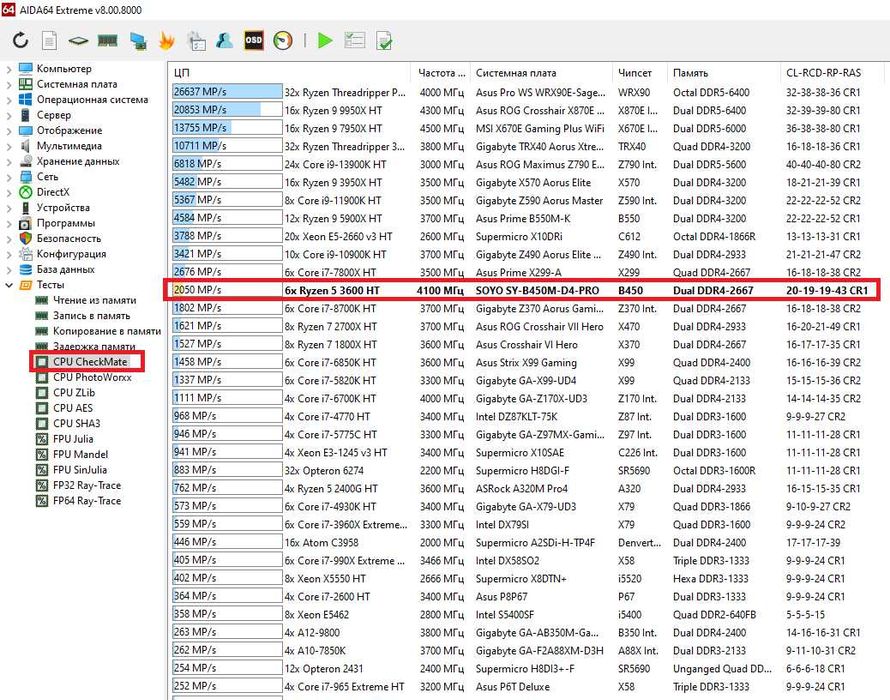Select the CPU PhotoWorxx benchmark
The height and width of the screenshot is (700, 890).
pyautogui.click(x=92, y=377)
